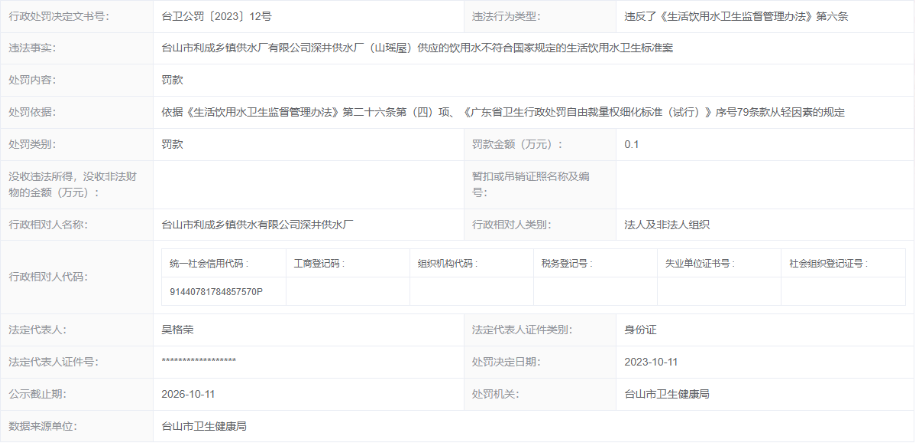Click the 法人及非法人组织 category value
The height and width of the screenshot is (443, 915).
point(667,225)
